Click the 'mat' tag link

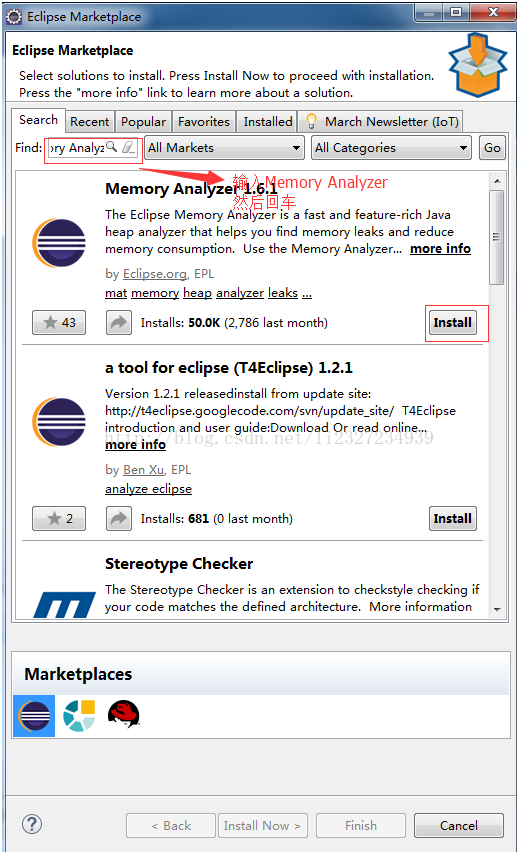click(x=116, y=293)
